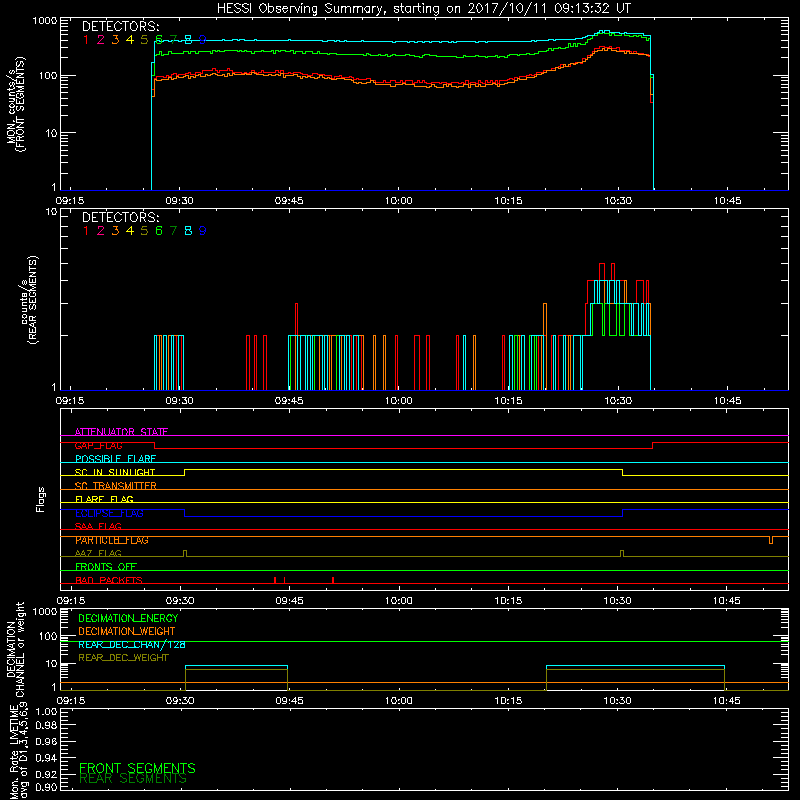Click the AAZ_FLAG label
The image size is (800, 800).
[98, 553]
